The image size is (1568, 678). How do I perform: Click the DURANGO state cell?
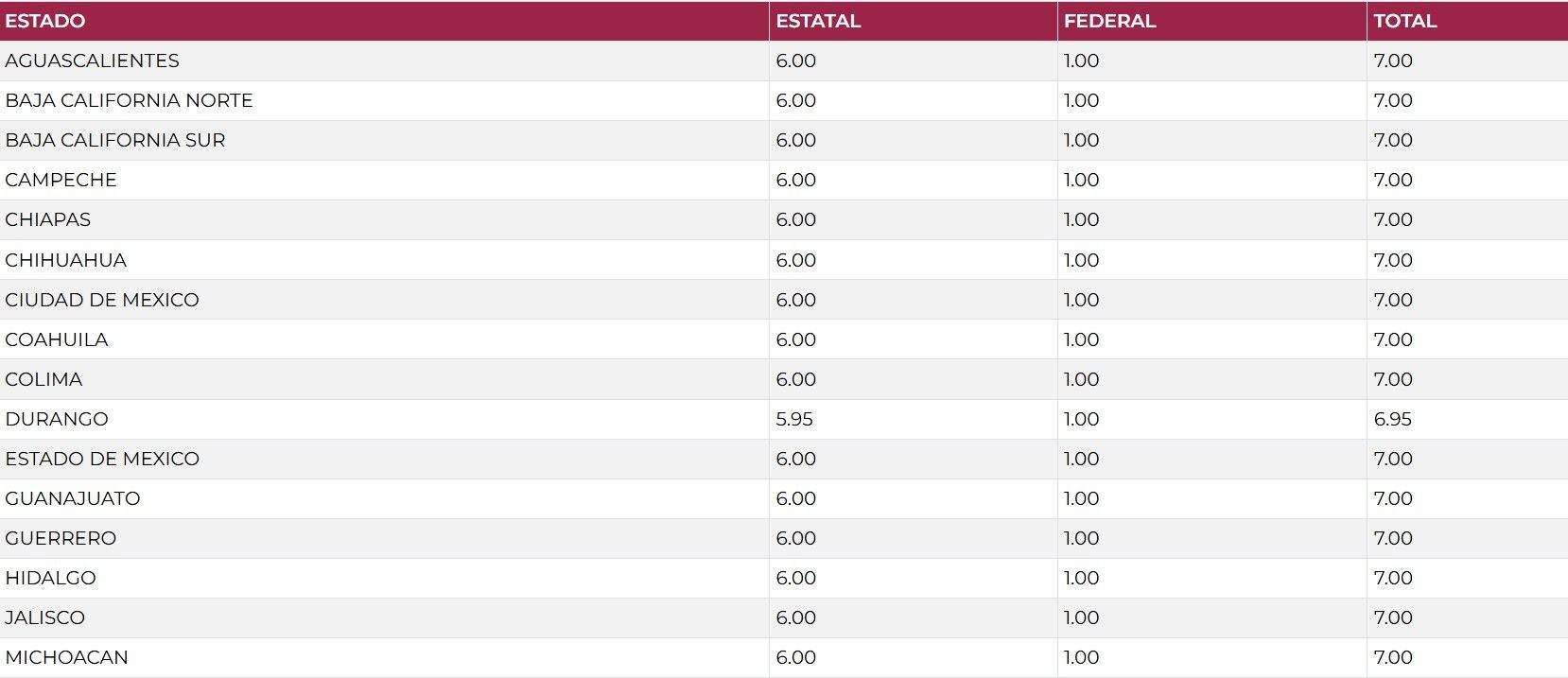tap(57, 419)
